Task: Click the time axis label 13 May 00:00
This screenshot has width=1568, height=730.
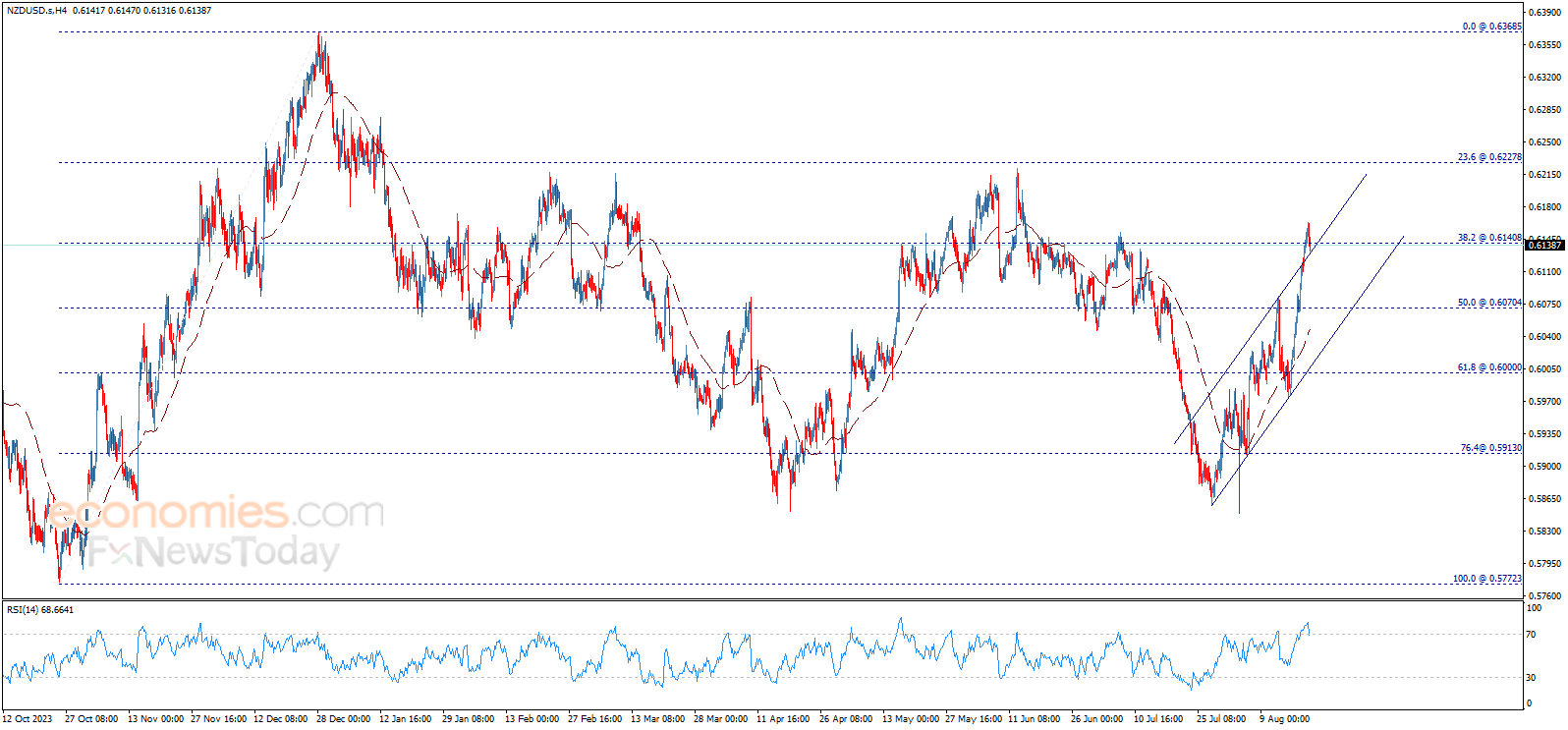Action: (x=911, y=719)
